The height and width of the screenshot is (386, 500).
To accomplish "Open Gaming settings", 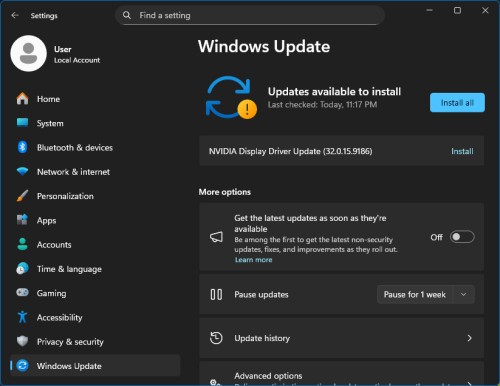I will [95, 293].
